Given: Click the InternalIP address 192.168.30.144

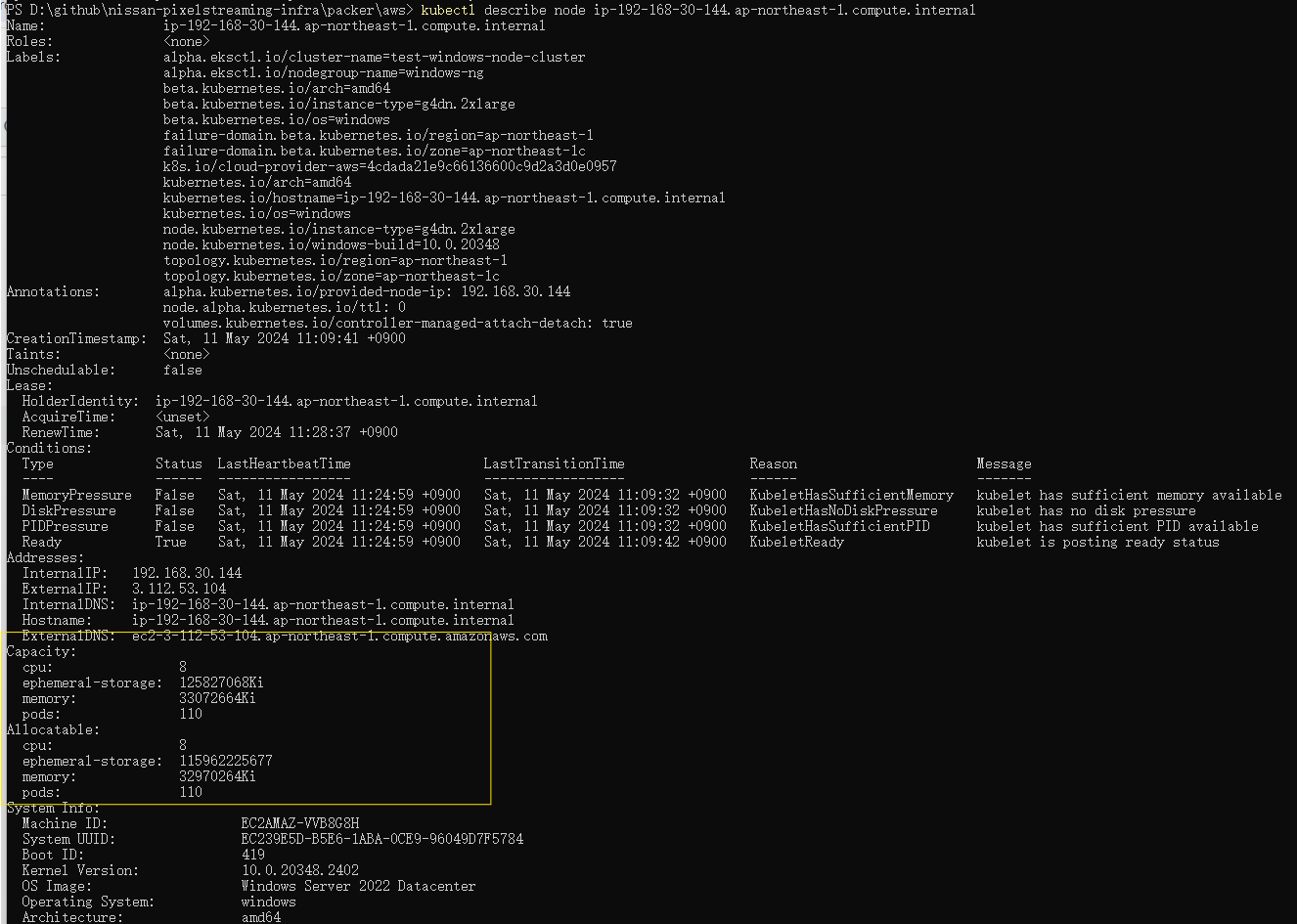Looking at the screenshot, I should click(x=187, y=573).
